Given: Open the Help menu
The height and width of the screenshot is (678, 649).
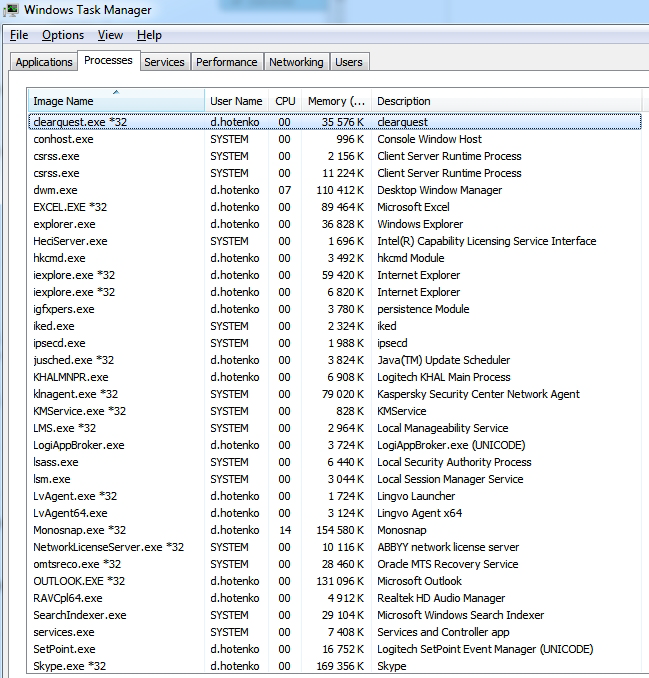Looking at the screenshot, I should (x=149, y=35).
